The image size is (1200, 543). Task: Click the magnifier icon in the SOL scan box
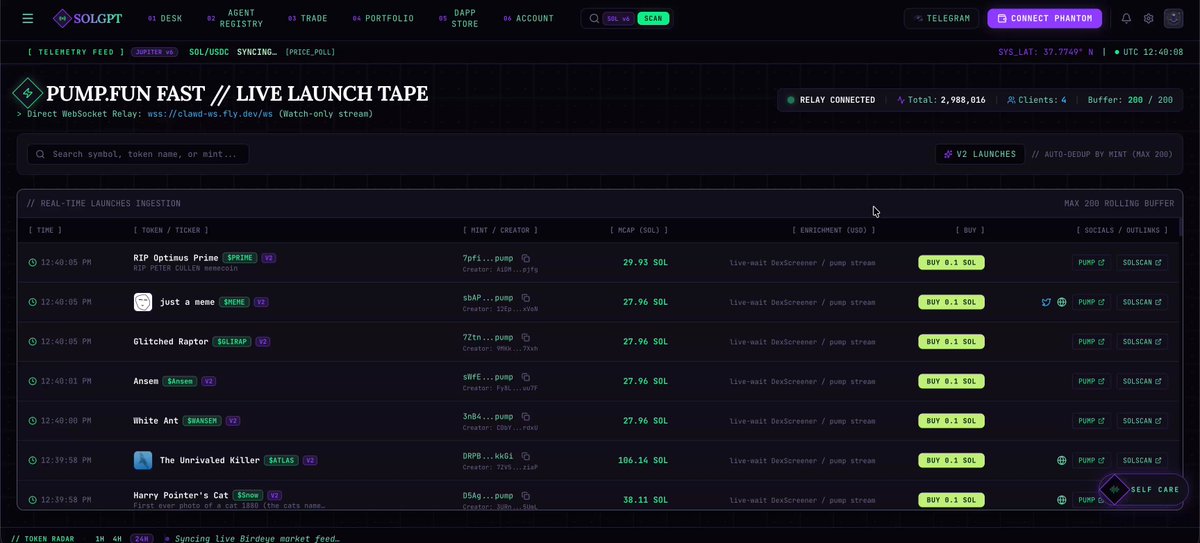click(x=594, y=18)
